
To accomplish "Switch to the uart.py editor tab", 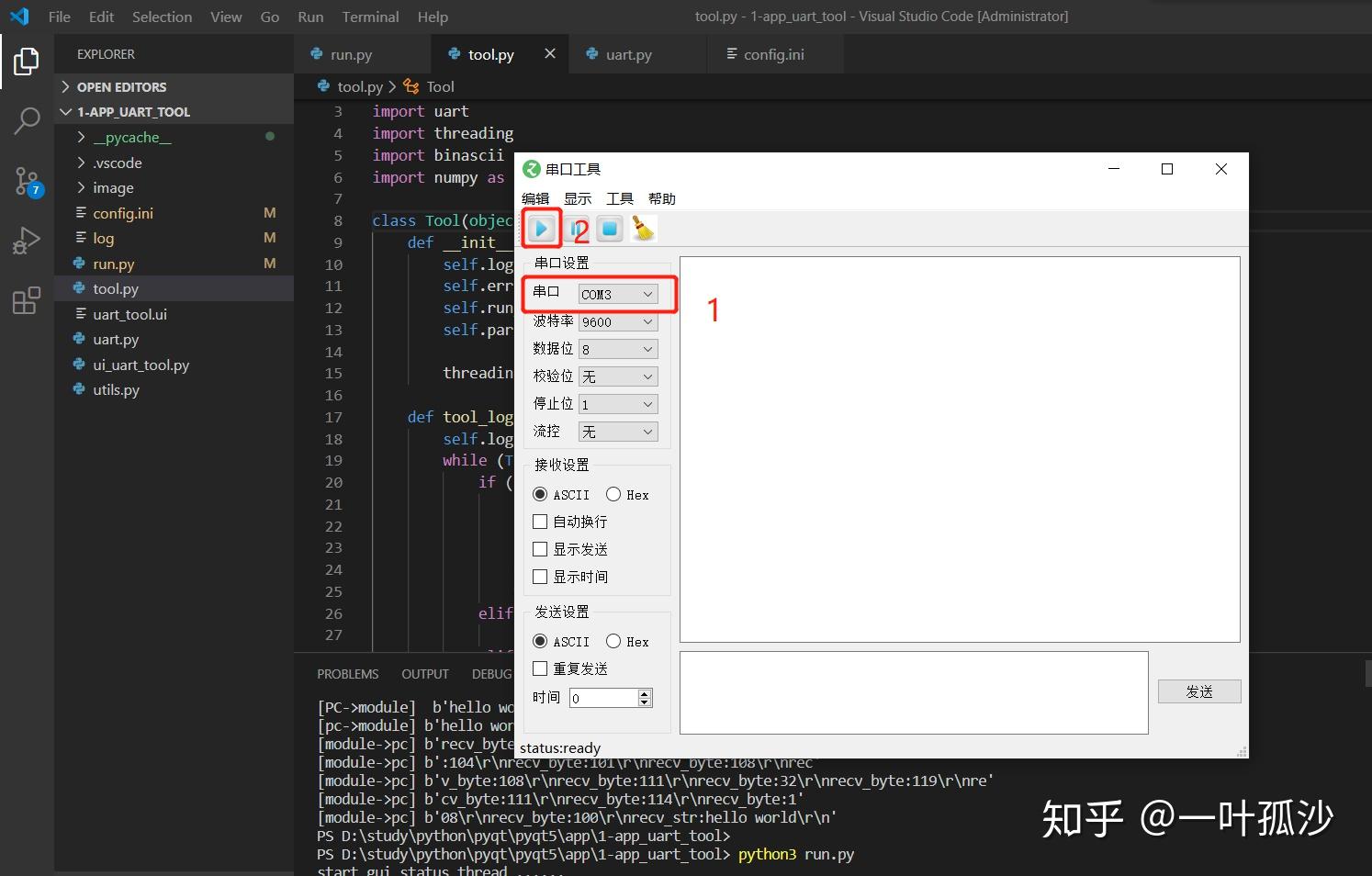I will [628, 54].
